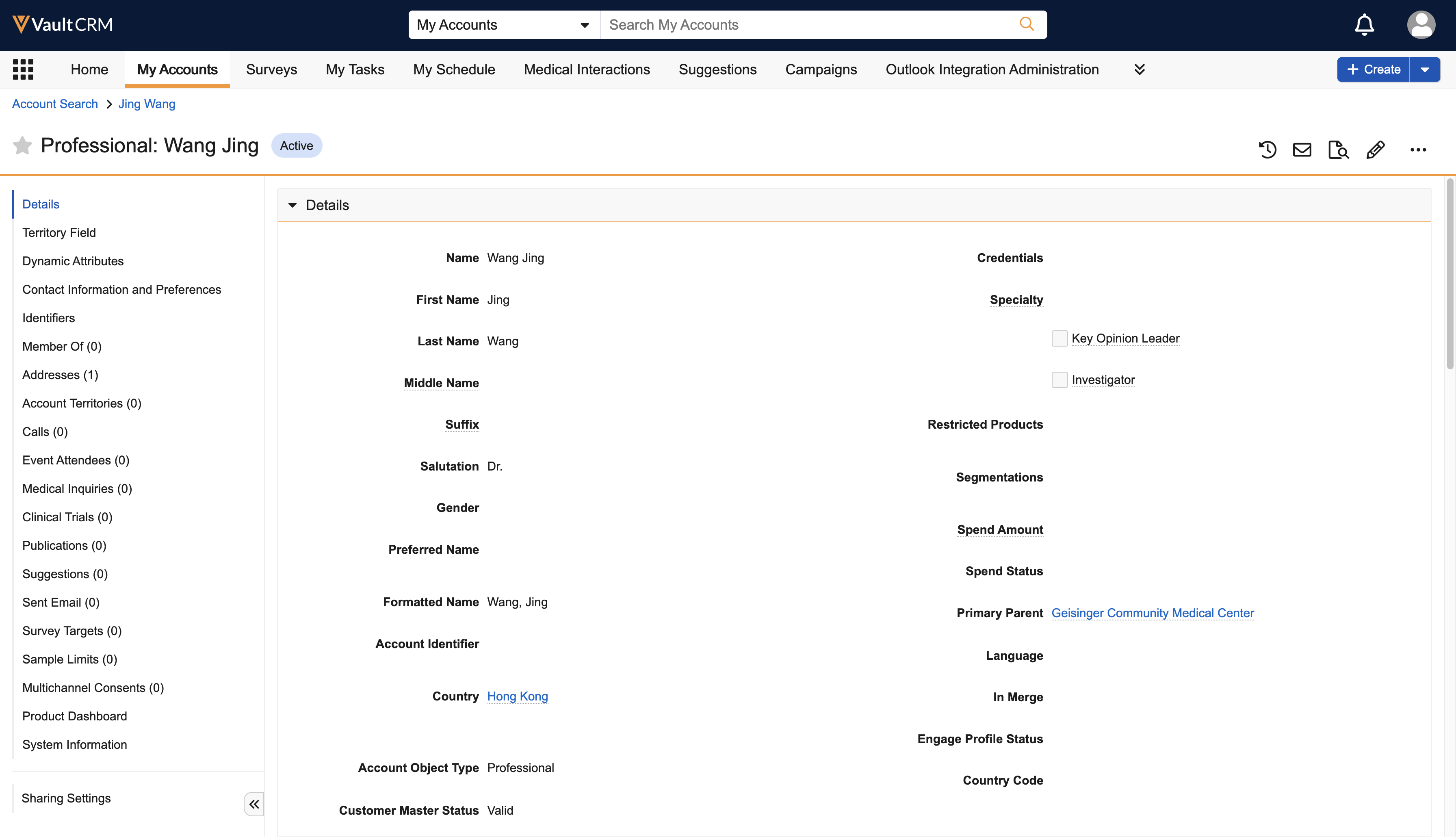Viewport: 1456px width, 837px height.
Task: Favorite the record with the star icon
Action: click(x=22, y=145)
